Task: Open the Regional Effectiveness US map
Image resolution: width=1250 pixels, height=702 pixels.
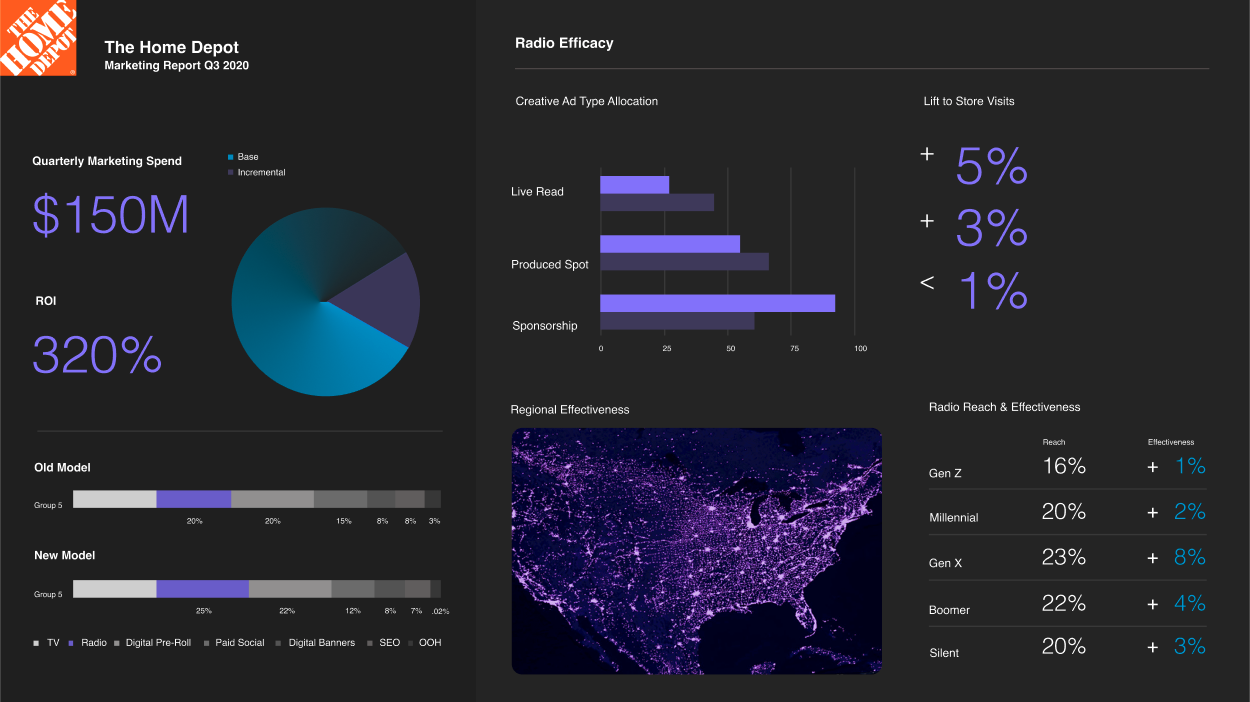Action: (696, 551)
